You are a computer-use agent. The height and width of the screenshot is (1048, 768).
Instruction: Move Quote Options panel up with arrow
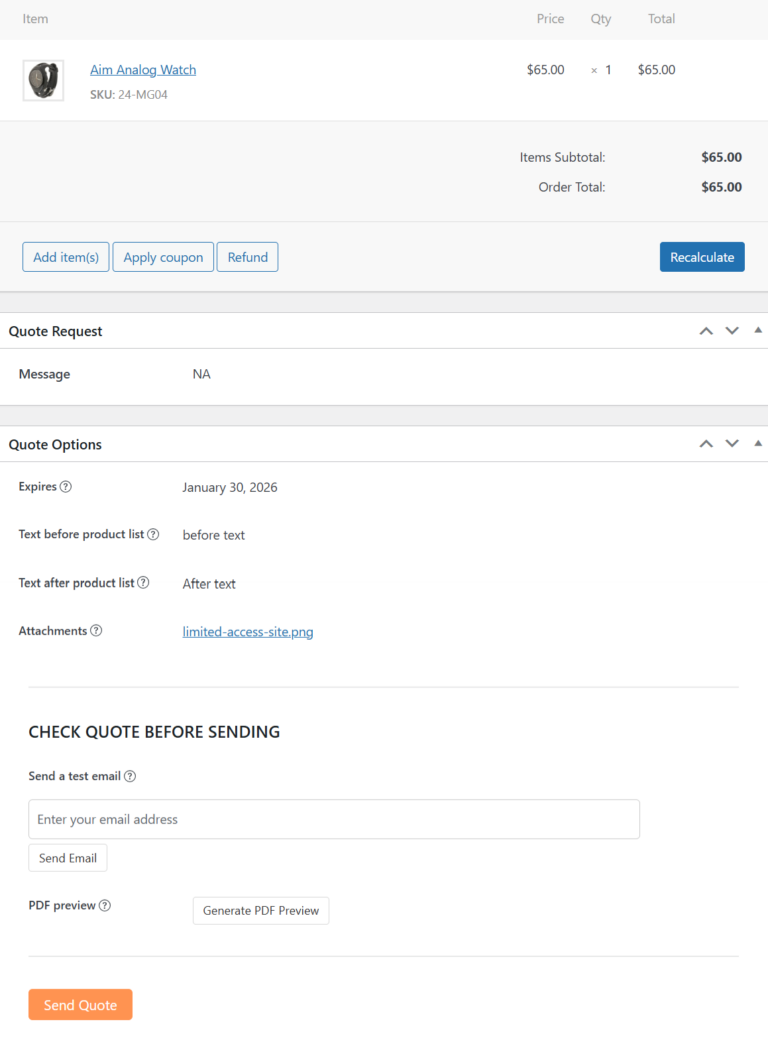click(706, 444)
